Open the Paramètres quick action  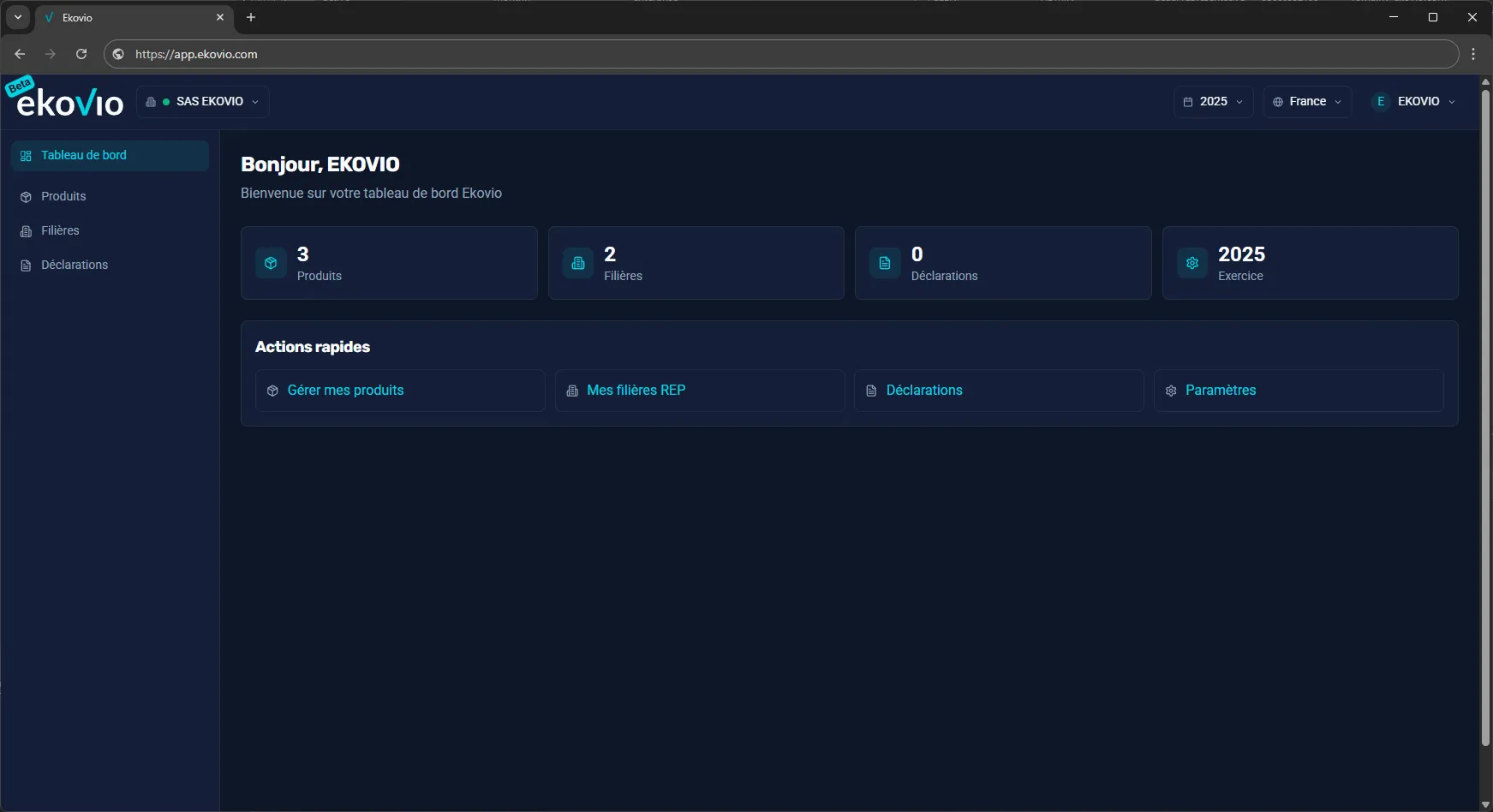(x=1299, y=391)
